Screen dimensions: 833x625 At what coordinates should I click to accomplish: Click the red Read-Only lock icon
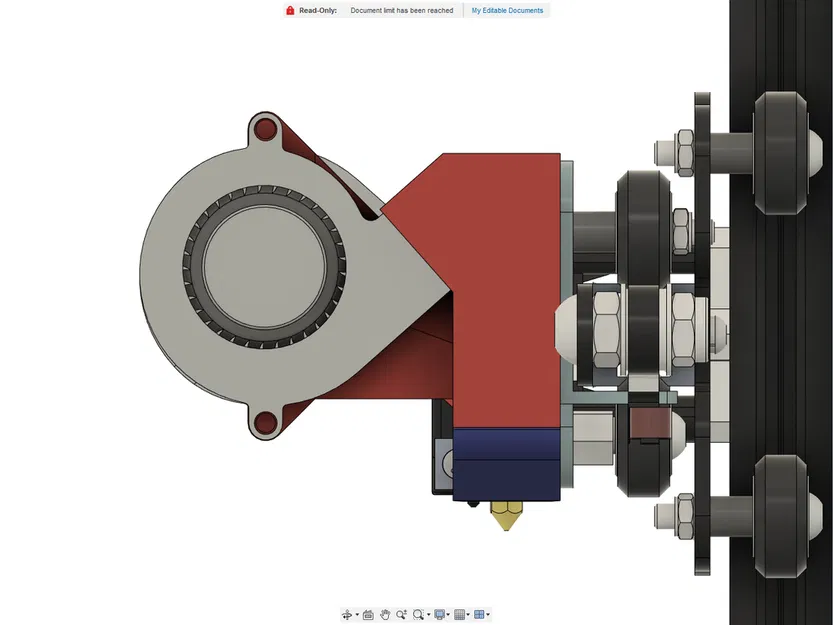tap(288, 10)
